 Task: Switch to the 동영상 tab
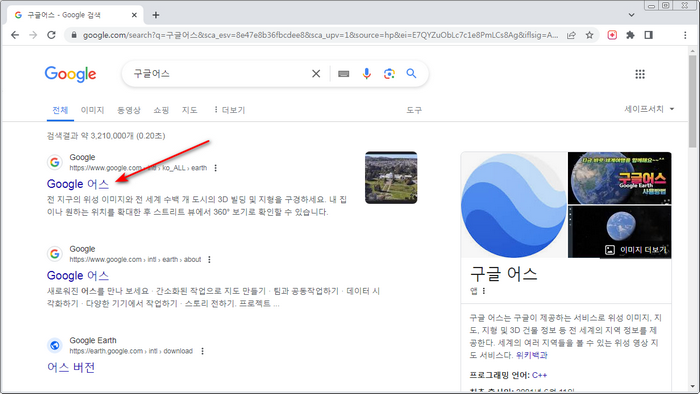129,110
